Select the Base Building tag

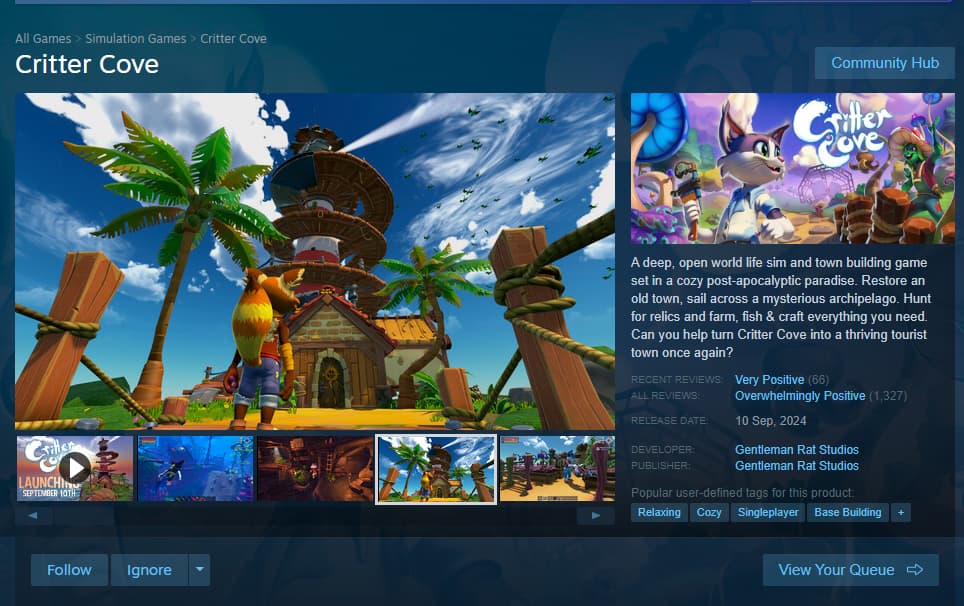coord(847,512)
